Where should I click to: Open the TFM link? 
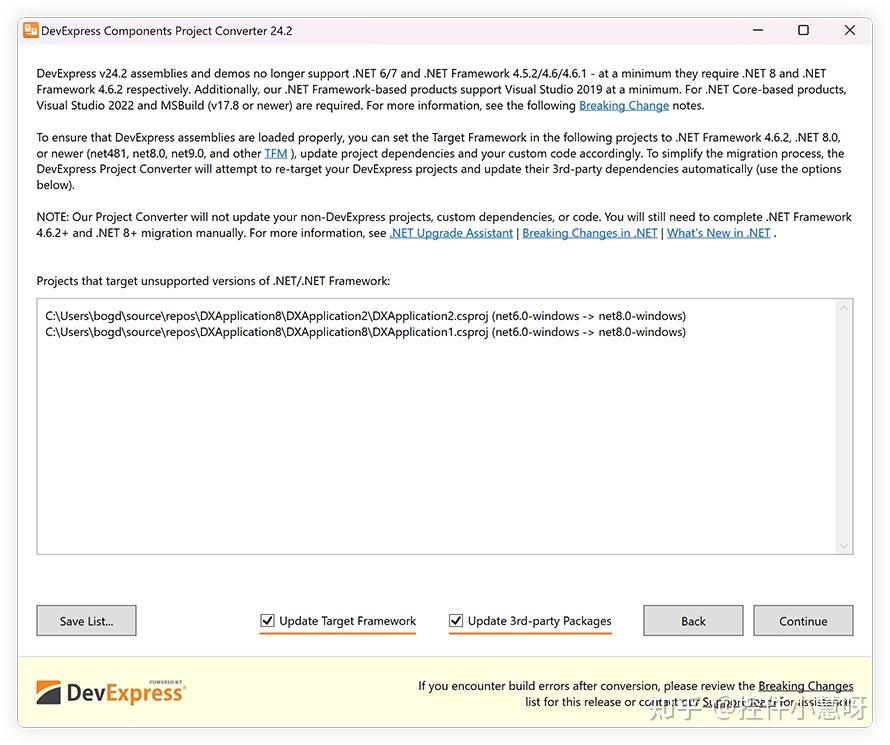click(275, 153)
